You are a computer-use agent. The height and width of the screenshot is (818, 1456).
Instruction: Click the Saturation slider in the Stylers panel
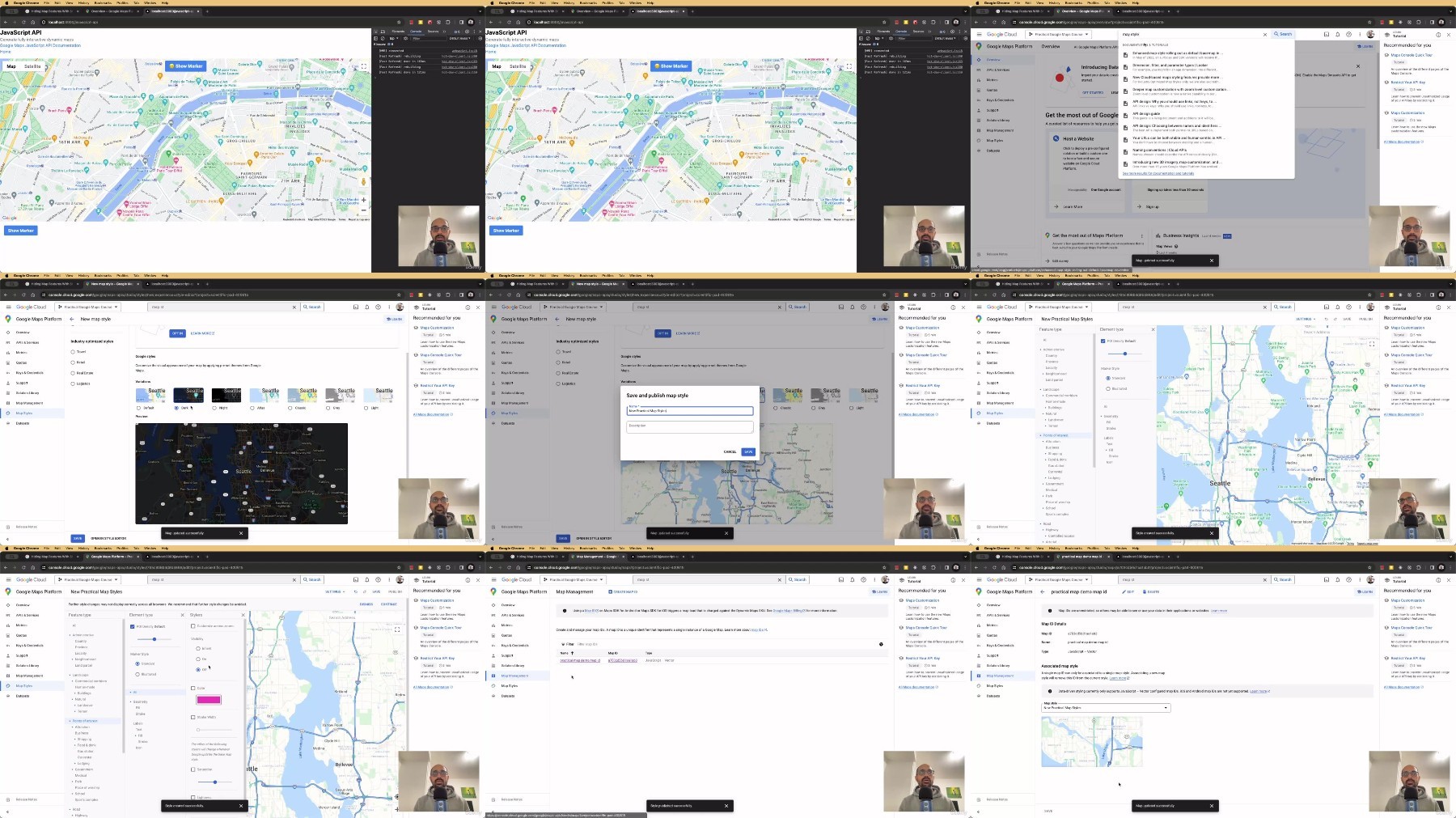pos(214,782)
